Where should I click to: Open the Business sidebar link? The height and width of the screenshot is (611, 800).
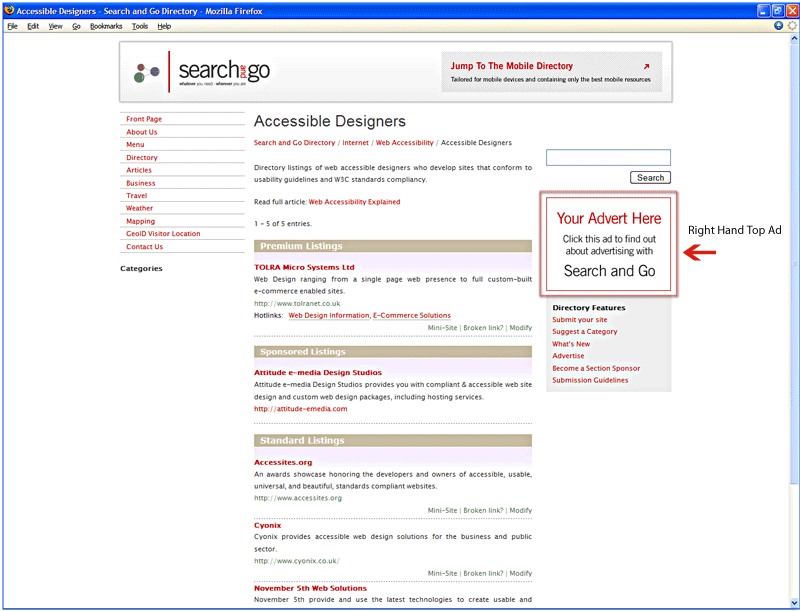click(x=141, y=183)
